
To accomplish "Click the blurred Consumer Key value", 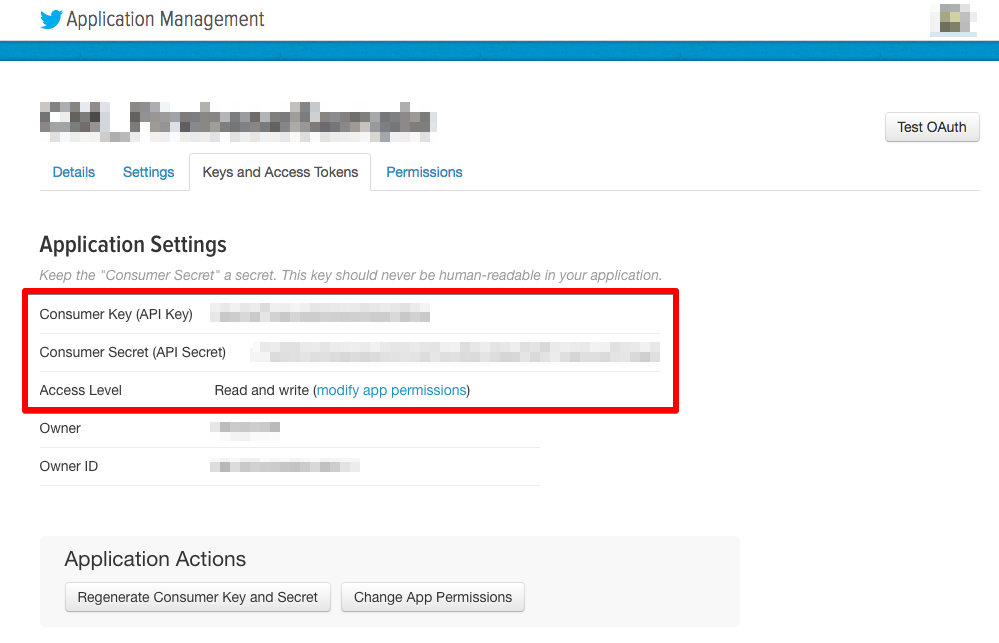I will pyautogui.click(x=320, y=315).
